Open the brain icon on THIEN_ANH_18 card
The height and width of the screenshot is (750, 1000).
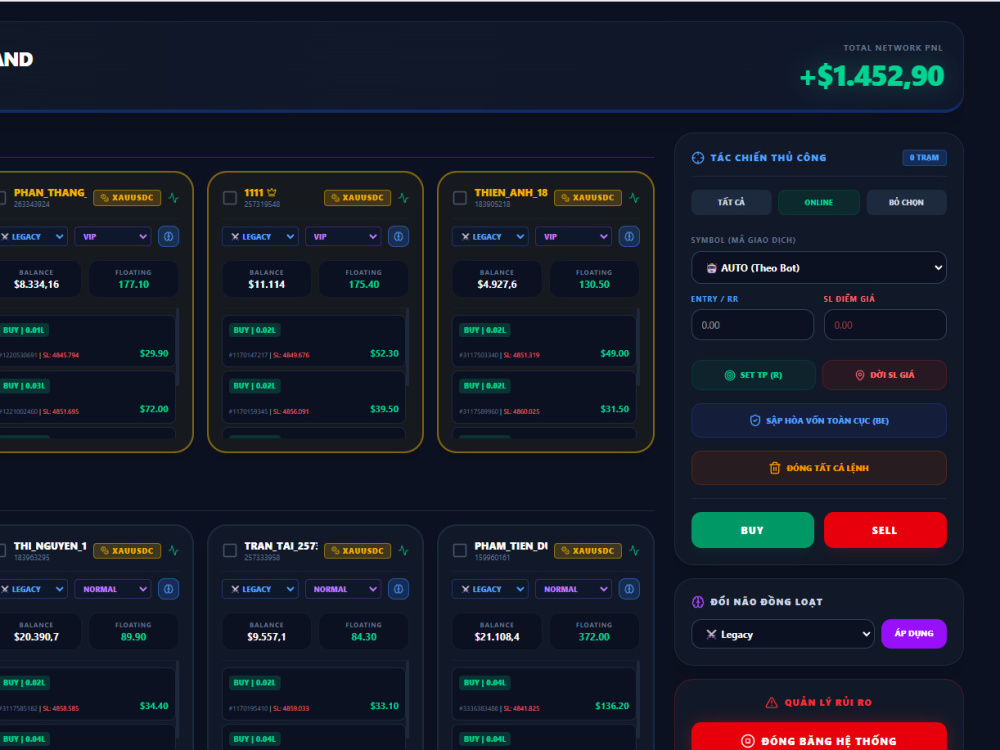pyautogui.click(x=629, y=237)
